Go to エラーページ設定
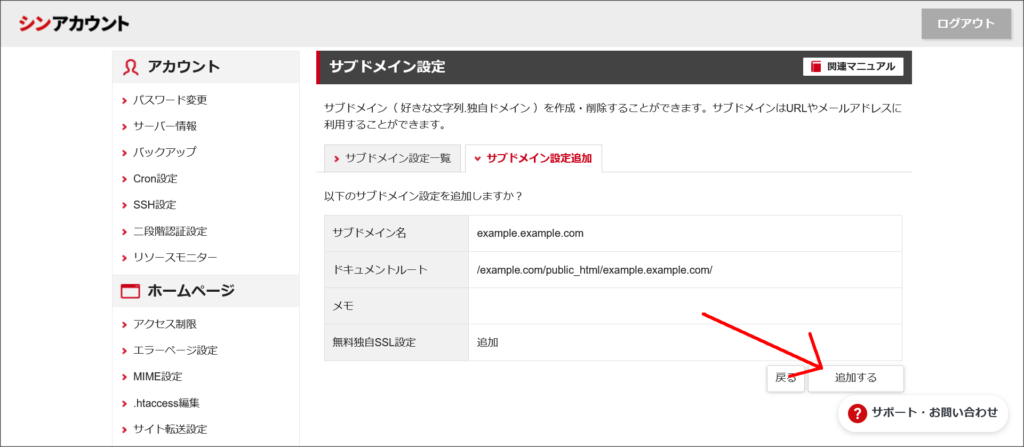 click(x=175, y=350)
